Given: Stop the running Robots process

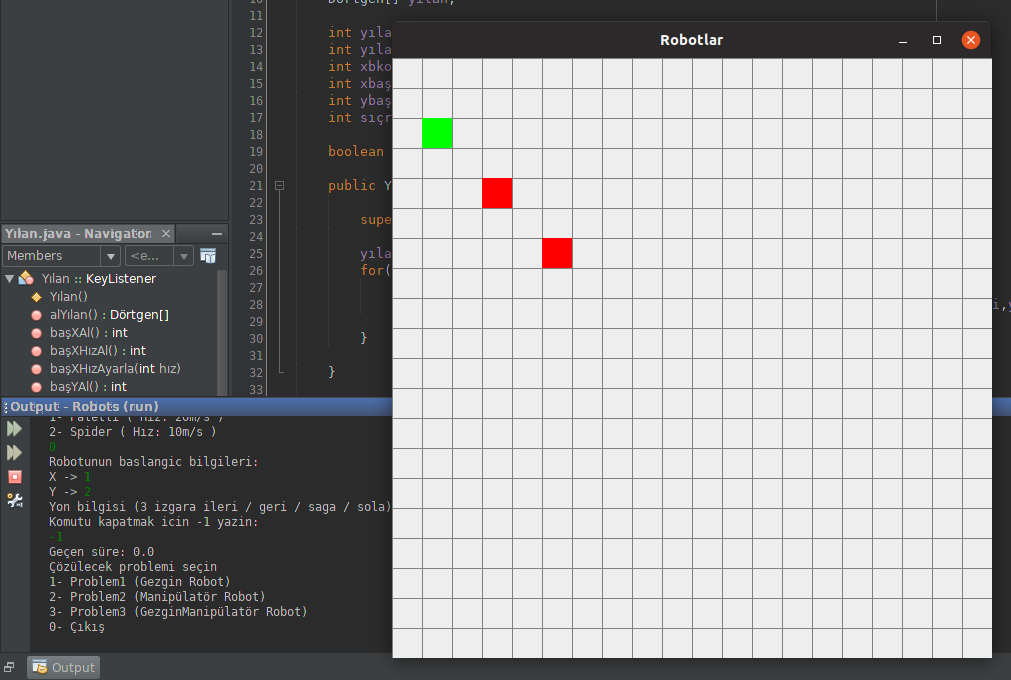Looking at the screenshot, I should tap(15, 477).
